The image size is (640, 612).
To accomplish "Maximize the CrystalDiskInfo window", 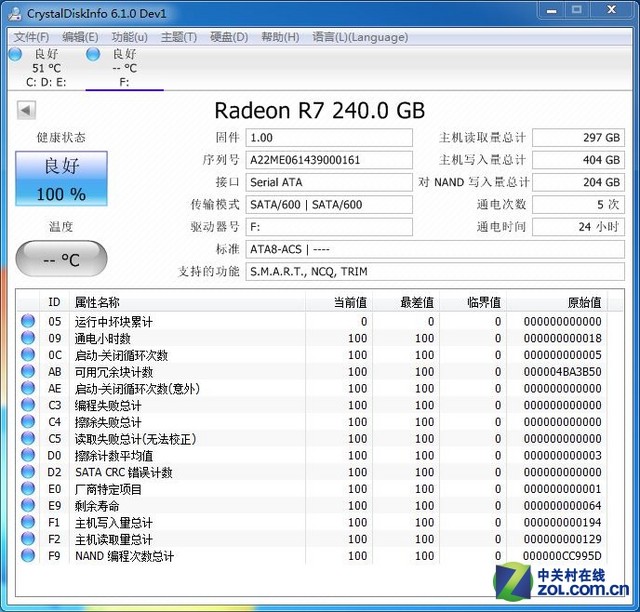I will [577, 10].
